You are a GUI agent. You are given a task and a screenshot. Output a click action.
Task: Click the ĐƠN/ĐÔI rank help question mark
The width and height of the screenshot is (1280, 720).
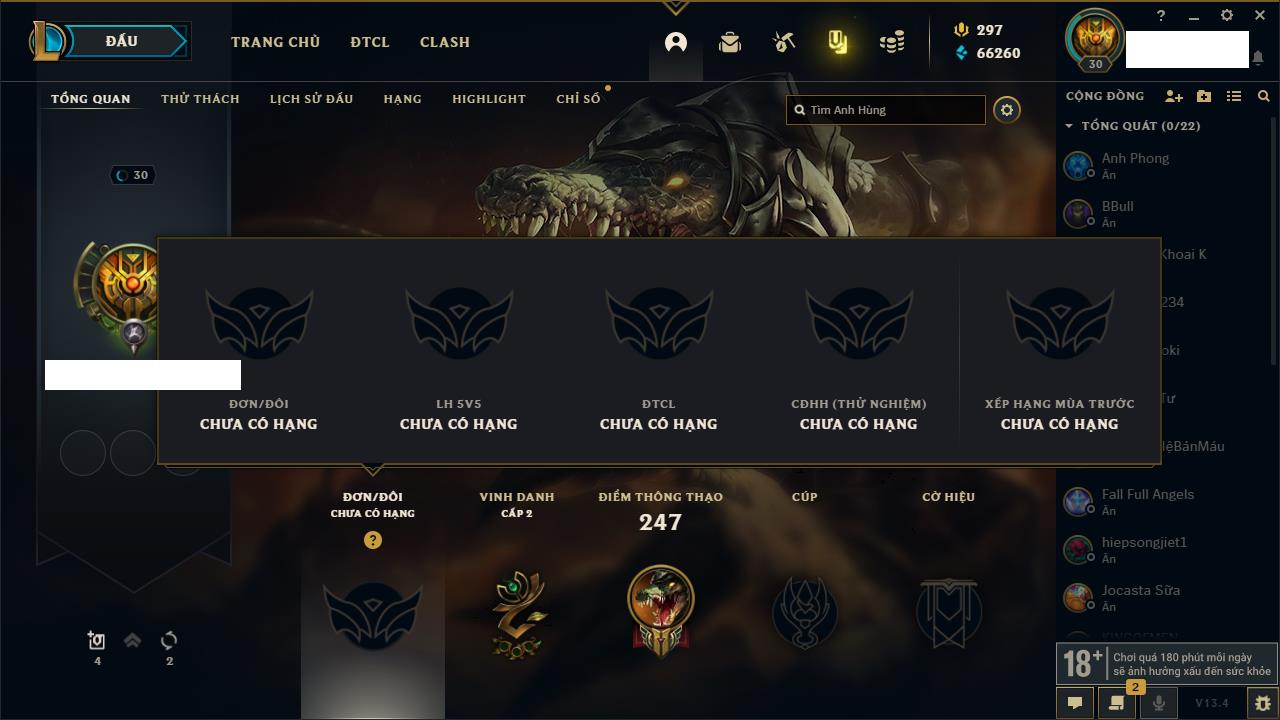[373, 540]
